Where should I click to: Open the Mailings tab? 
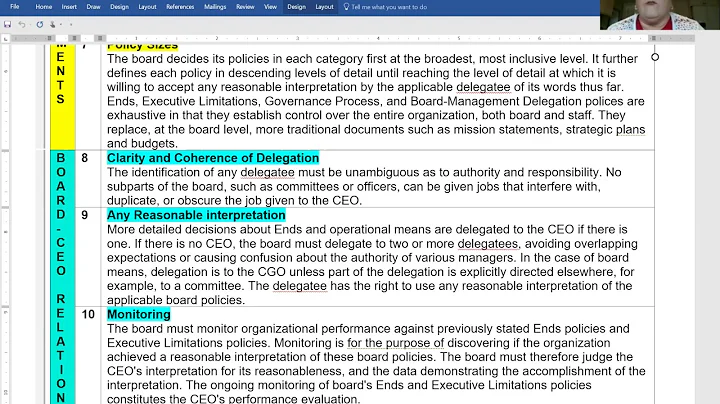tap(215, 7)
